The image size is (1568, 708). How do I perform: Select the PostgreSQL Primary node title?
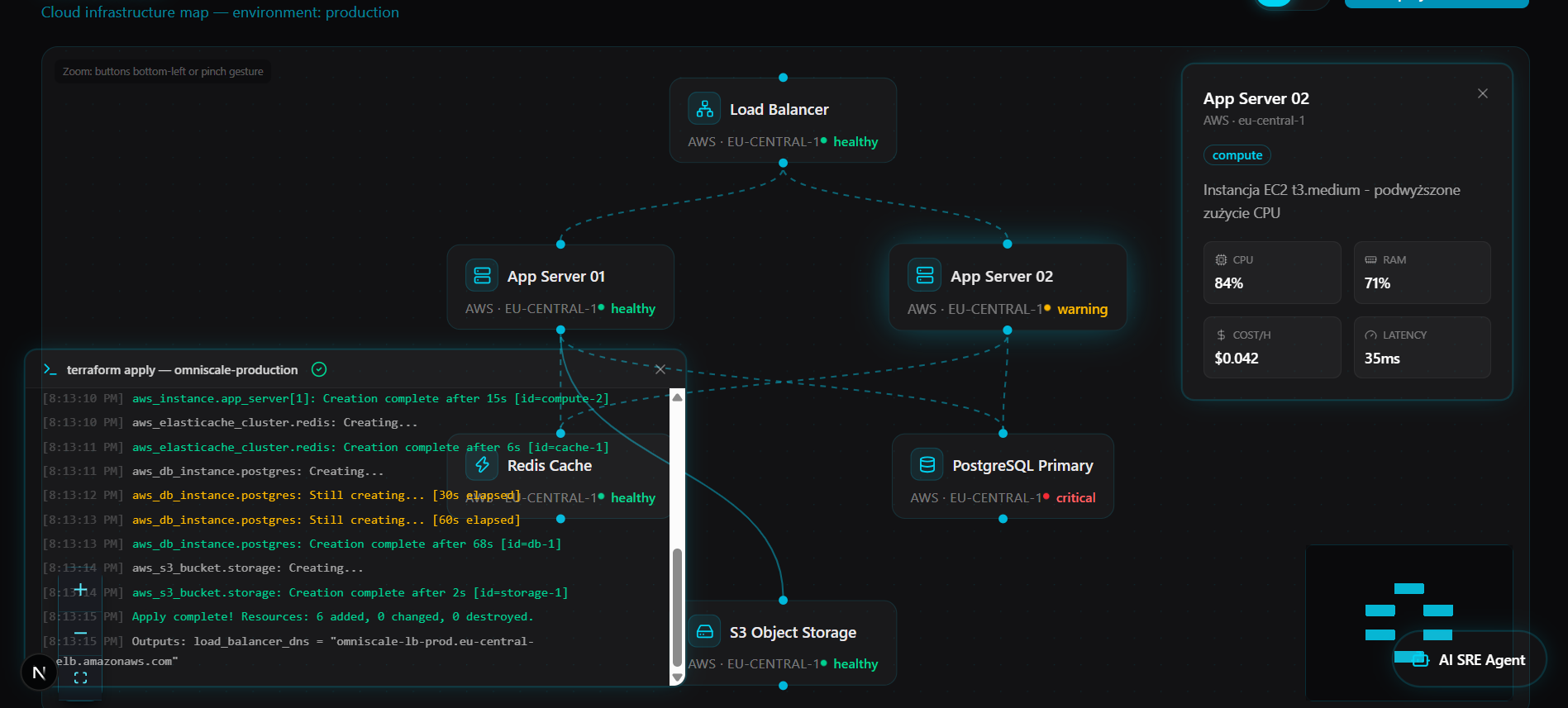click(x=1022, y=465)
